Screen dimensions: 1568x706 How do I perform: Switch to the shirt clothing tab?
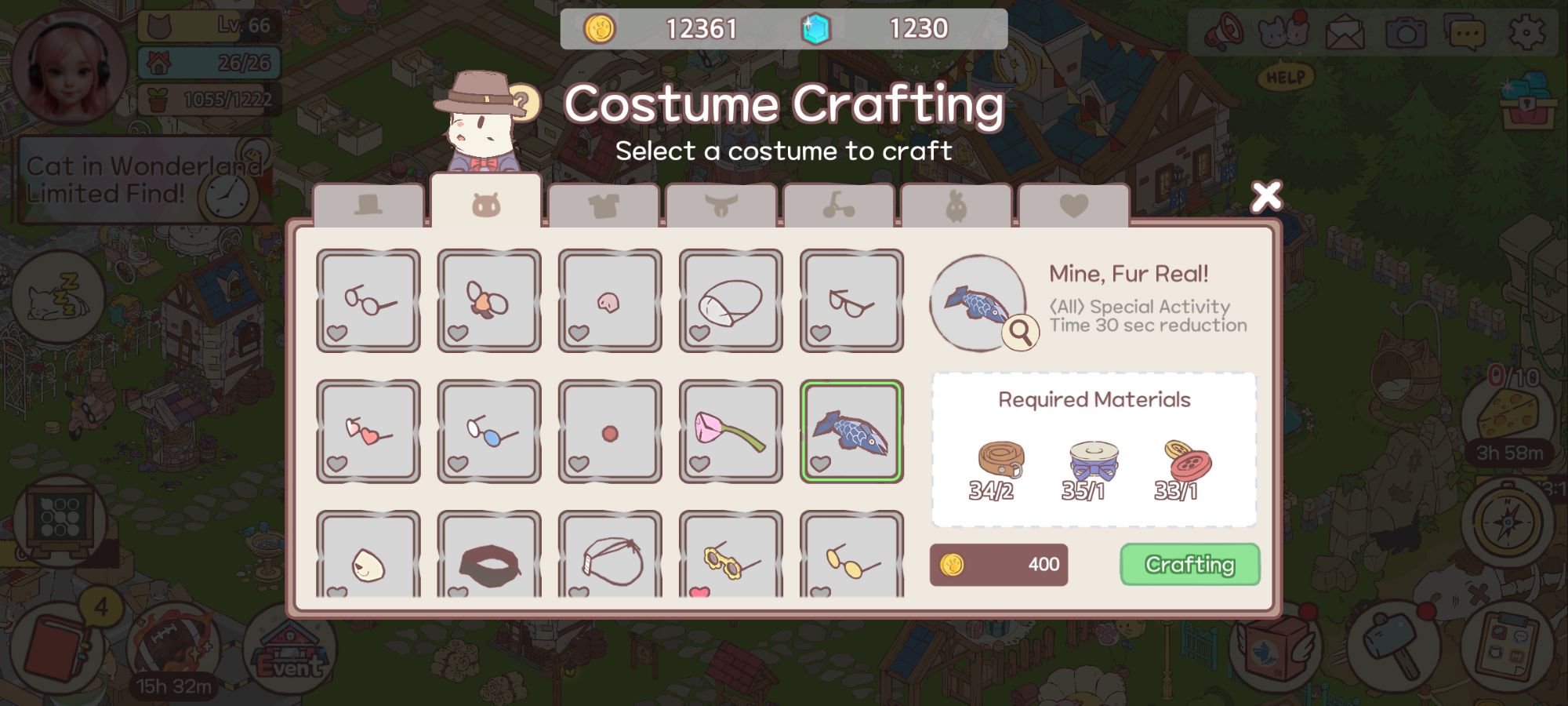pyautogui.click(x=604, y=206)
